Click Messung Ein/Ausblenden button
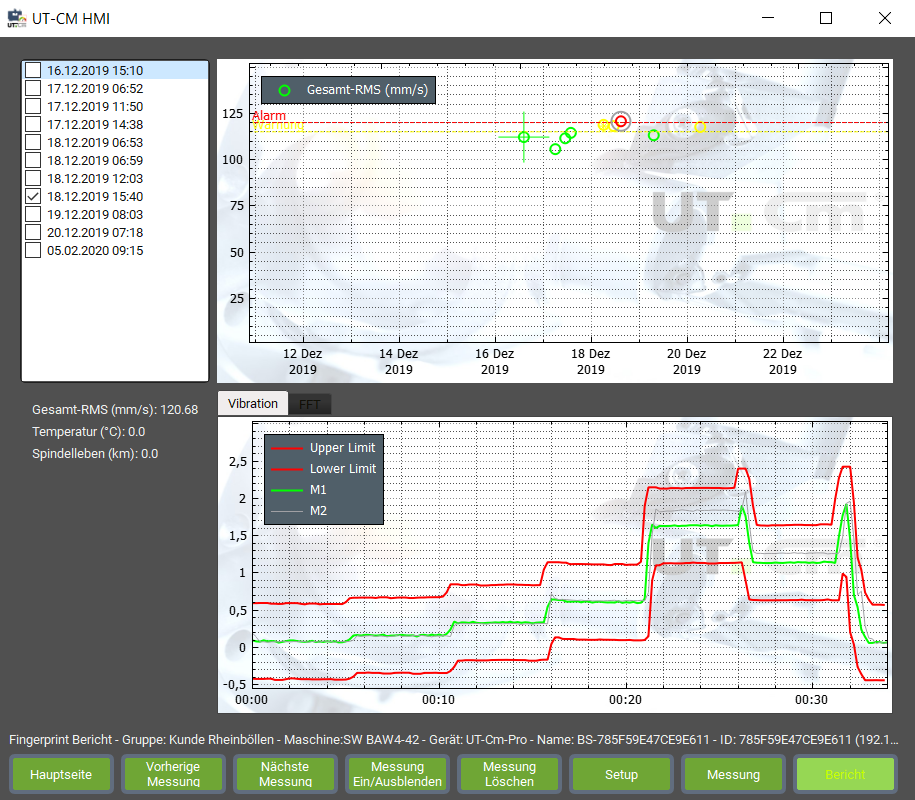This screenshot has width=915, height=800. coord(398,774)
